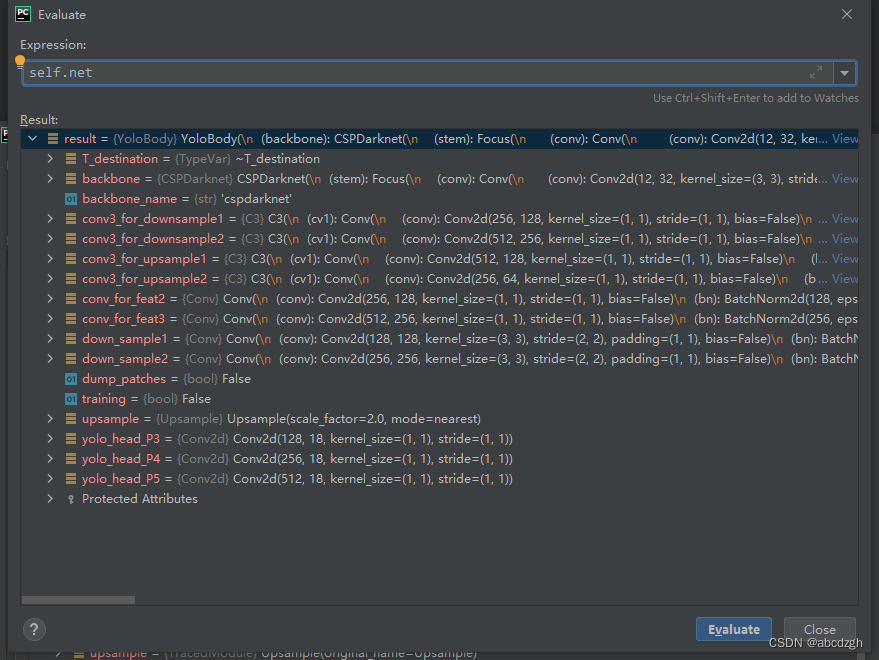Open View link for conv3_for_upsample2
The width and height of the screenshot is (879, 660).
[844, 279]
